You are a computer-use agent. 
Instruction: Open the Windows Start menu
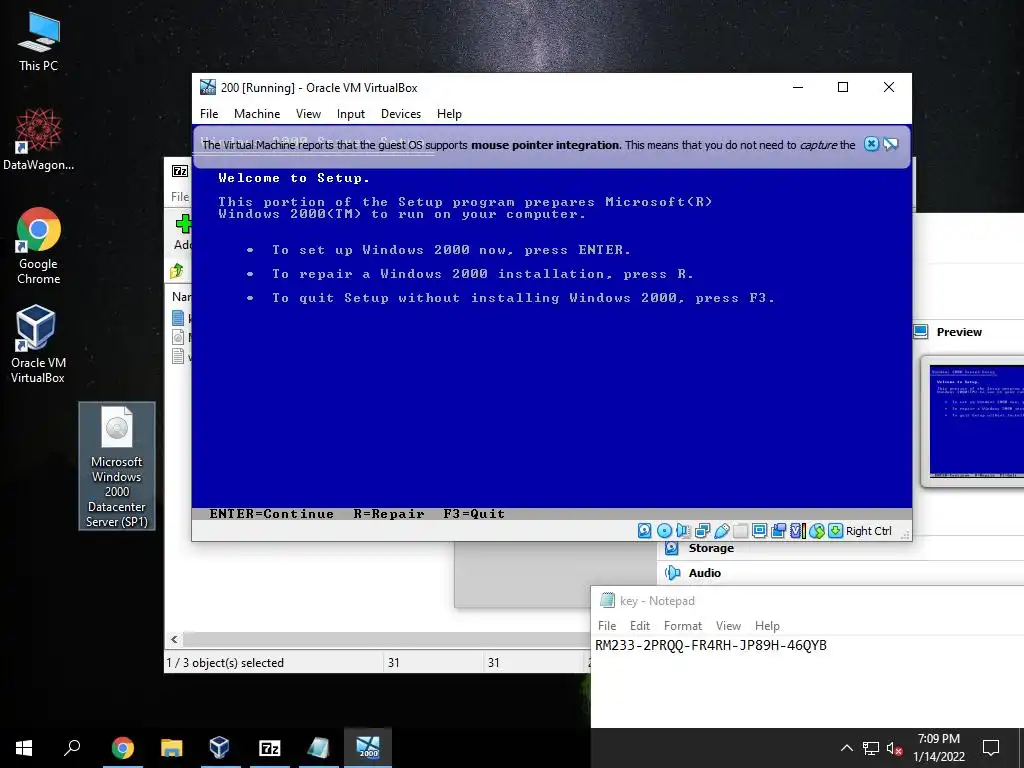coord(24,748)
